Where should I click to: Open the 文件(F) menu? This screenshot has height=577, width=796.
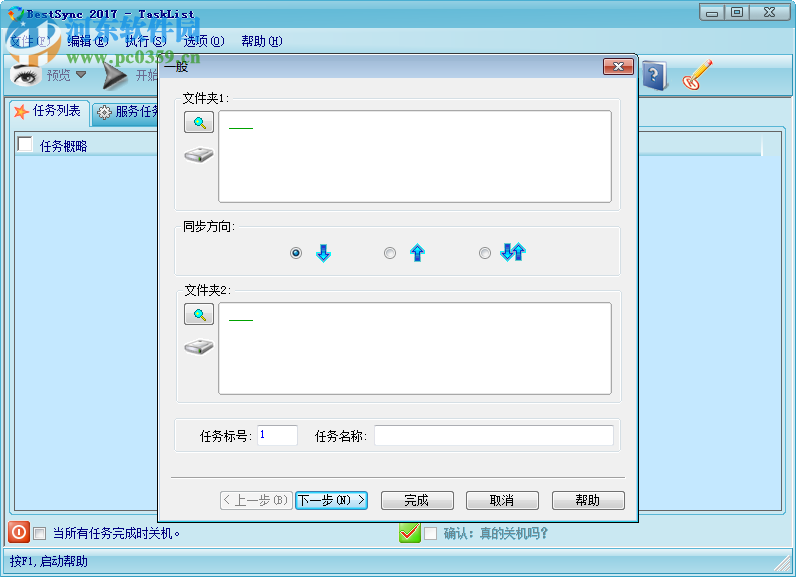(x=29, y=41)
